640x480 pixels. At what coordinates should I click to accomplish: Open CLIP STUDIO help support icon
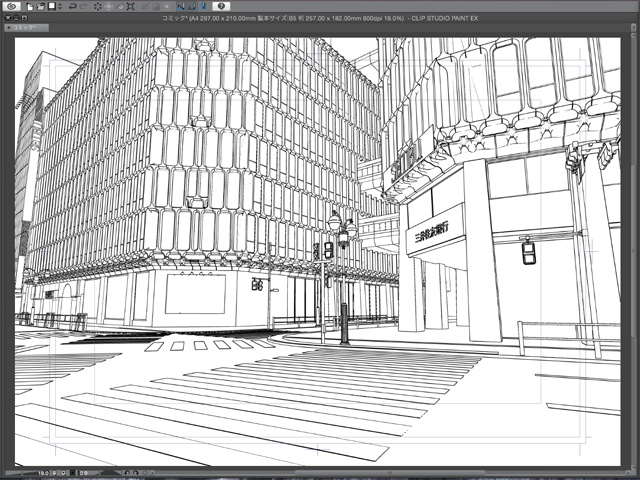click(x=221, y=7)
